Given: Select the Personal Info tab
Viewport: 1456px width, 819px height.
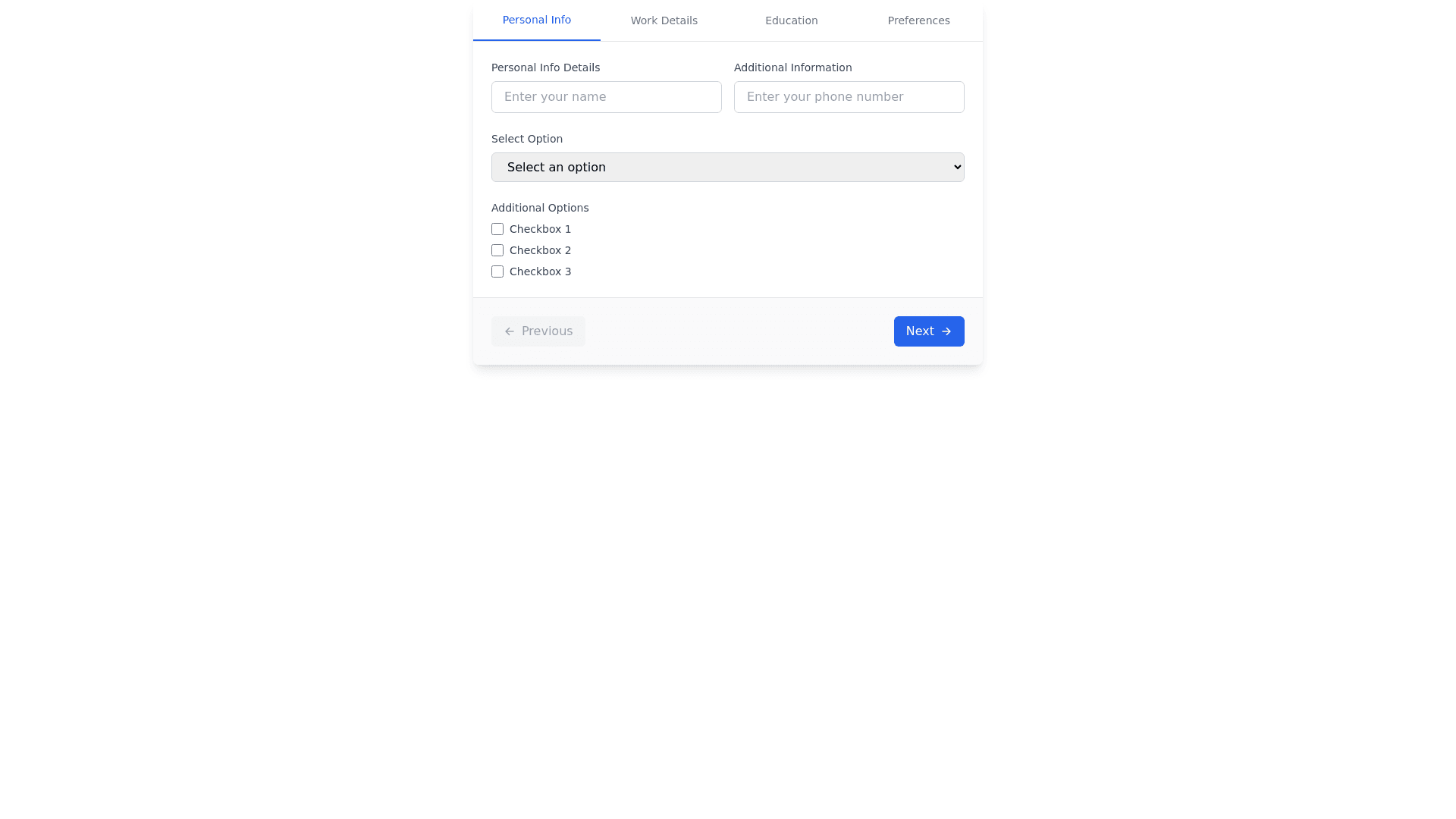Looking at the screenshot, I should point(536,20).
